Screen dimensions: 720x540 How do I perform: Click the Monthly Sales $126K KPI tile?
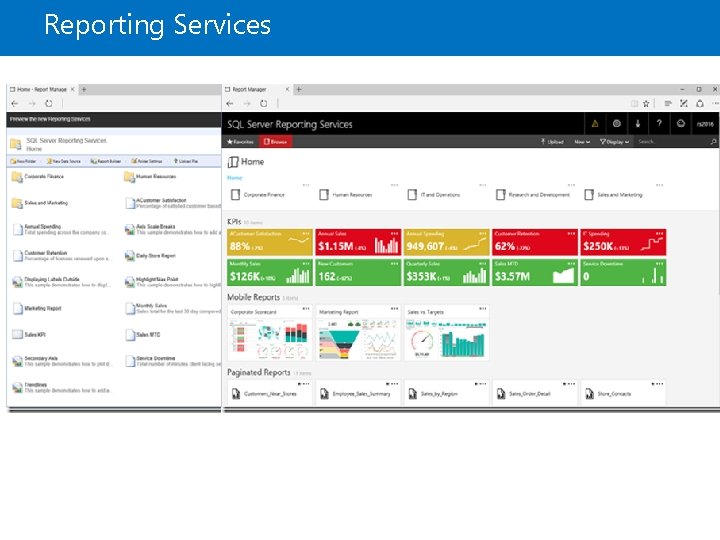tap(270, 272)
